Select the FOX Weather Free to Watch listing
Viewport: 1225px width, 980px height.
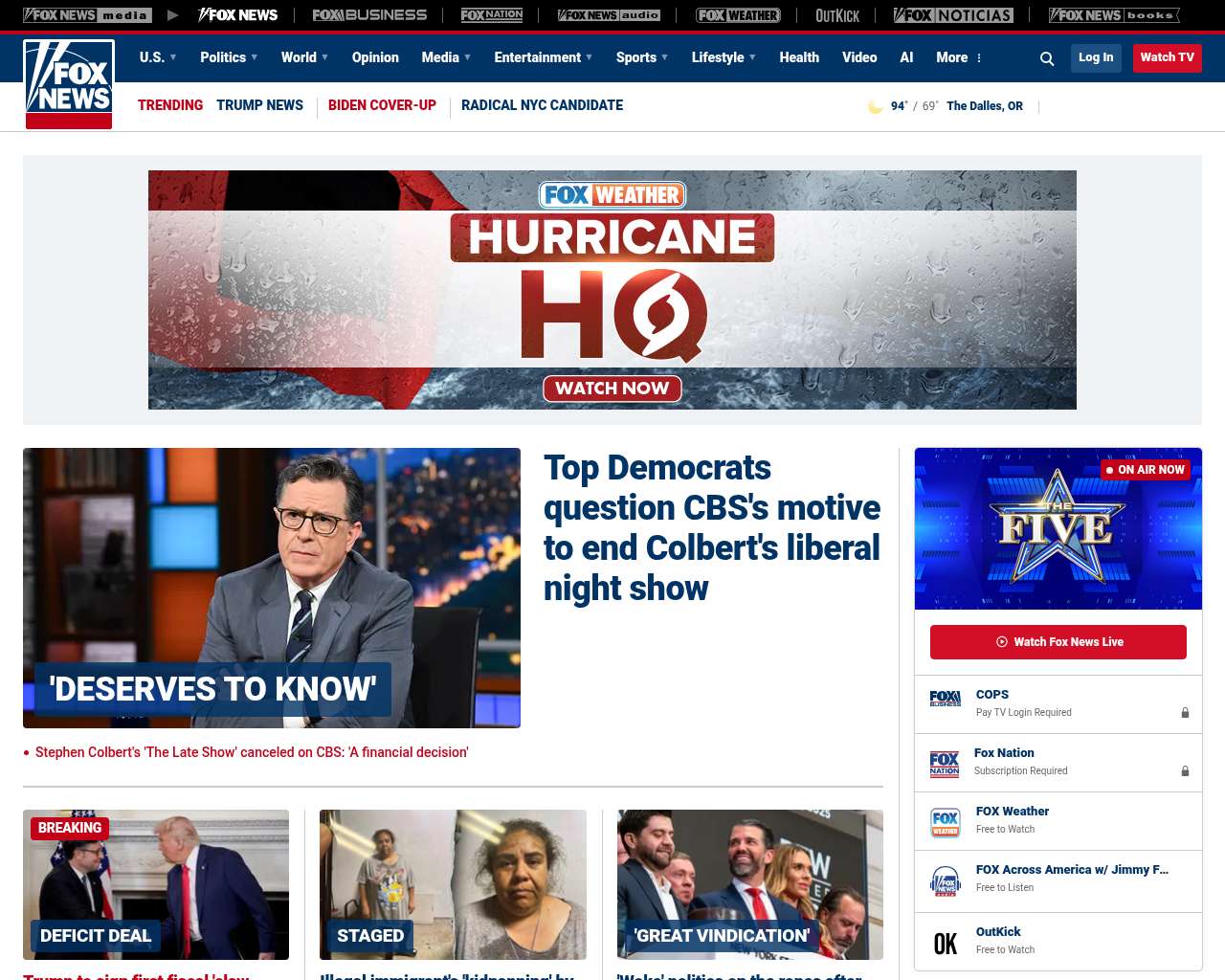click(x=1058, y=821)
